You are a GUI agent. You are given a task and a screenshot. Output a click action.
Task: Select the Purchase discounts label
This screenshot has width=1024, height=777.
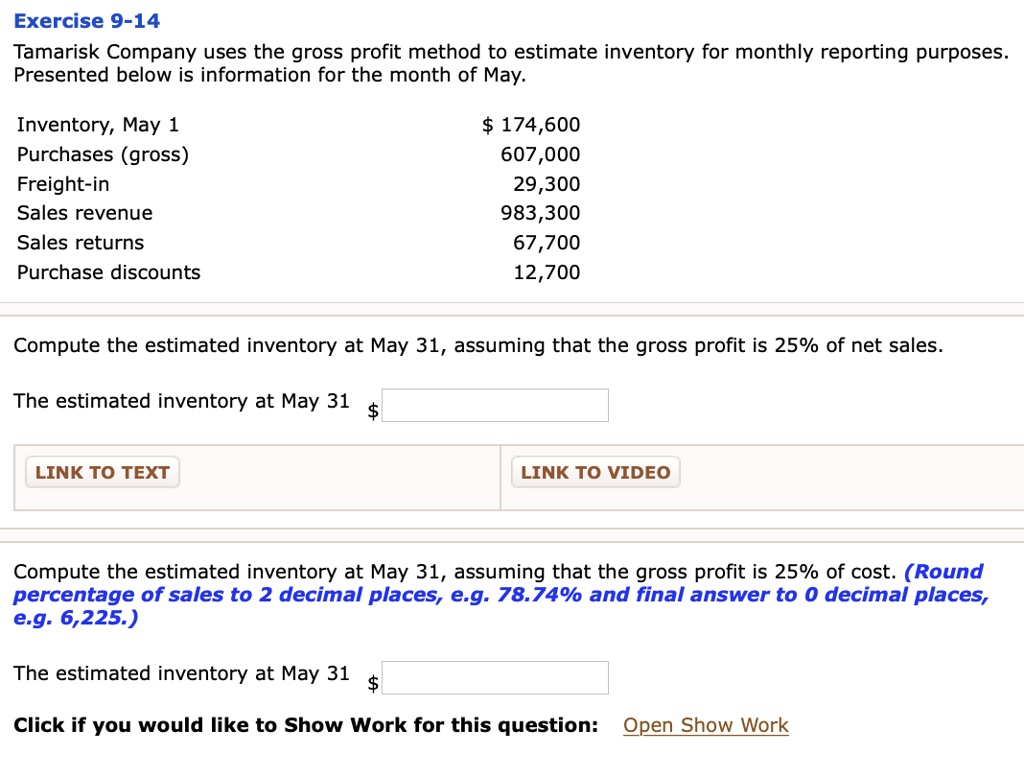click(x=107, y=272)
